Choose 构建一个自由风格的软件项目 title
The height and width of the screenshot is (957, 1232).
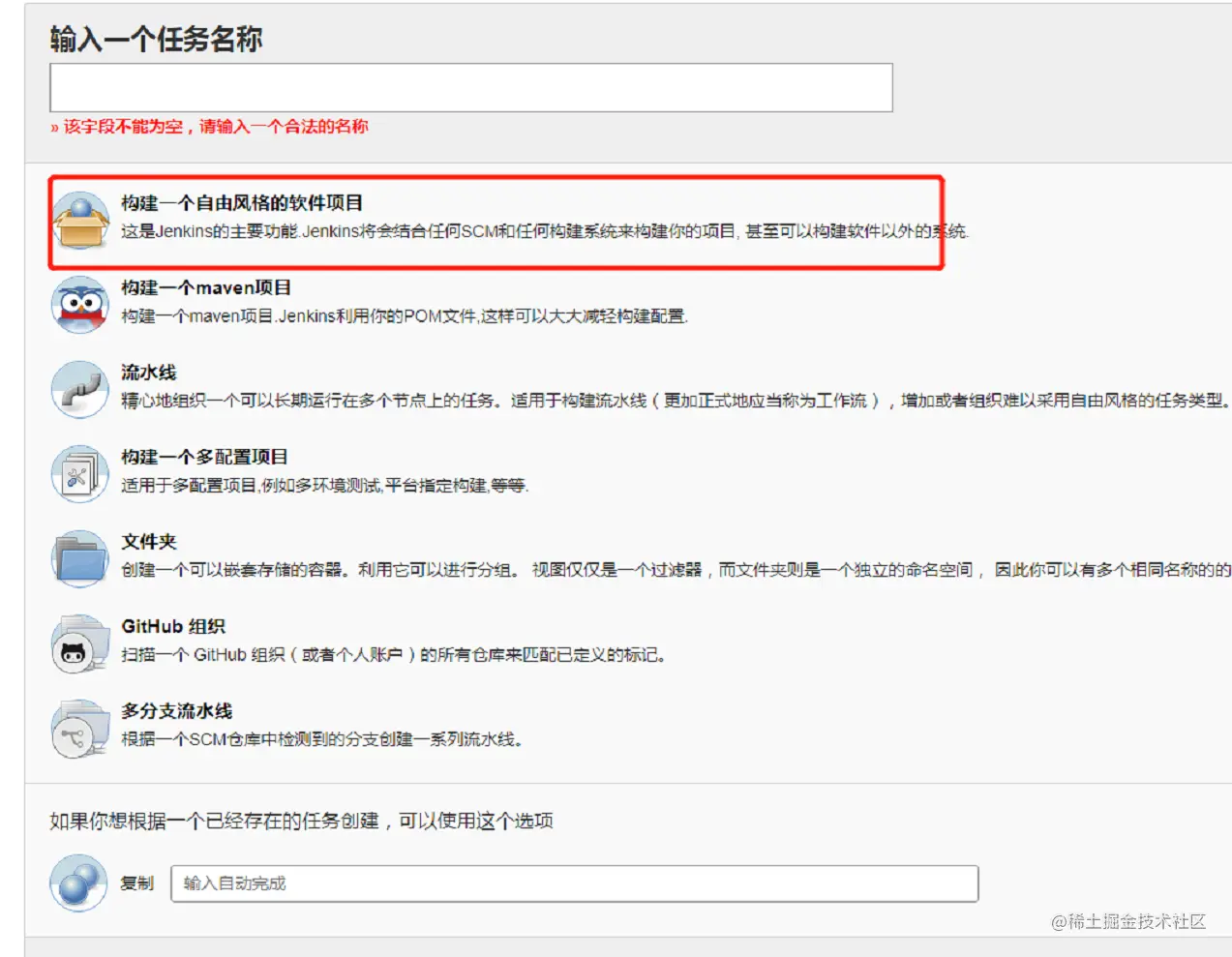(242, 203)
